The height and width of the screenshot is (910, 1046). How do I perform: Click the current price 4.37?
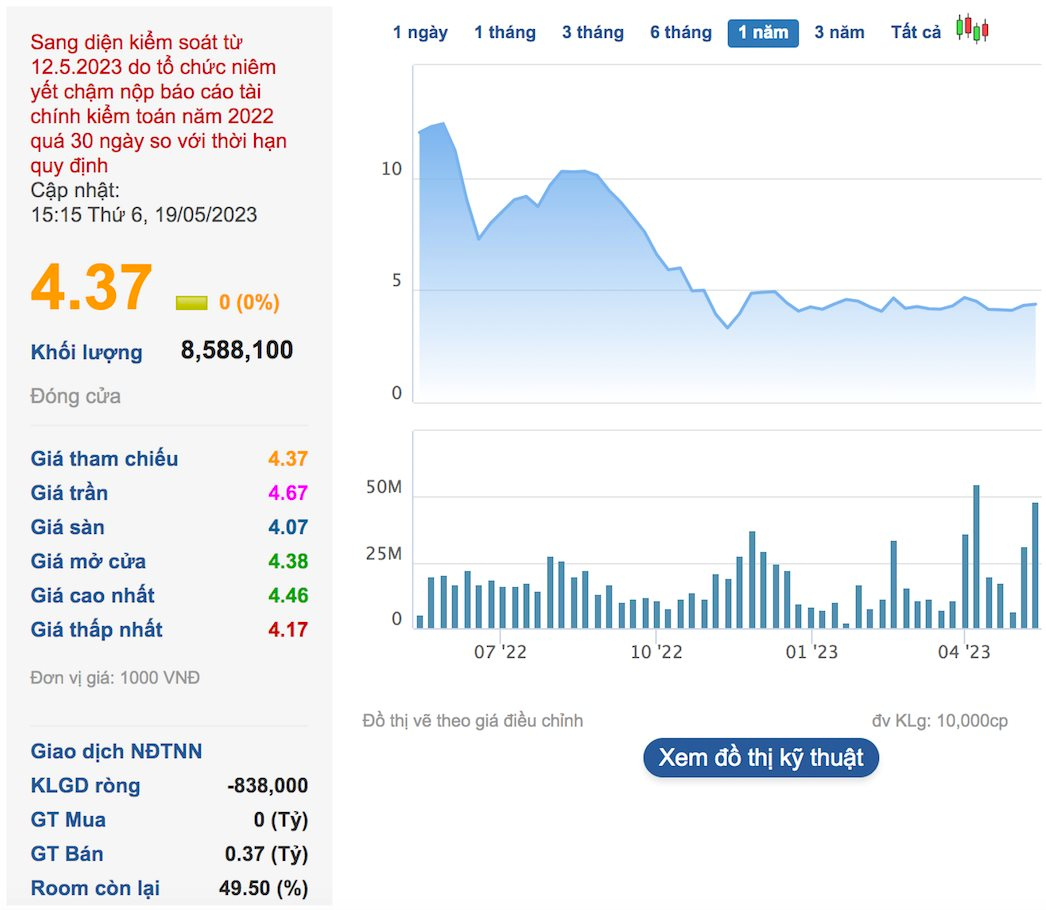tap(92, 288)
